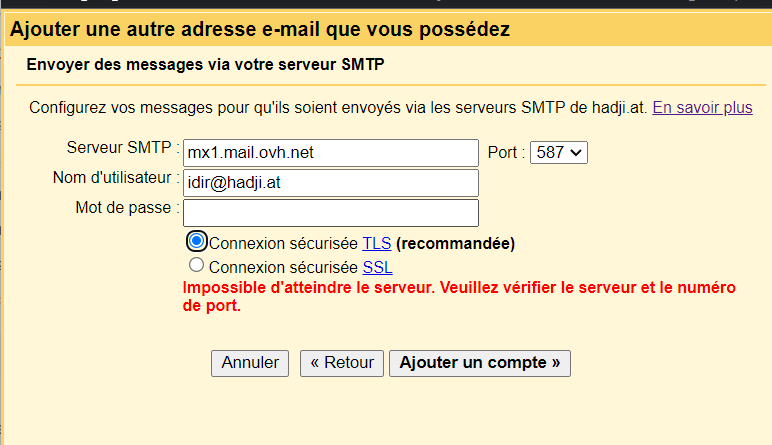Go back with the « Retour button
The width and height of the screenshot is (772, 445).
pos(342,363)
